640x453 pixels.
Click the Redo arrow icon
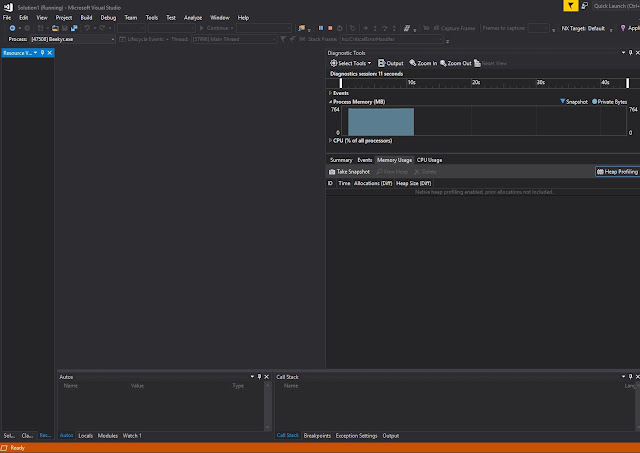[102, 28]
